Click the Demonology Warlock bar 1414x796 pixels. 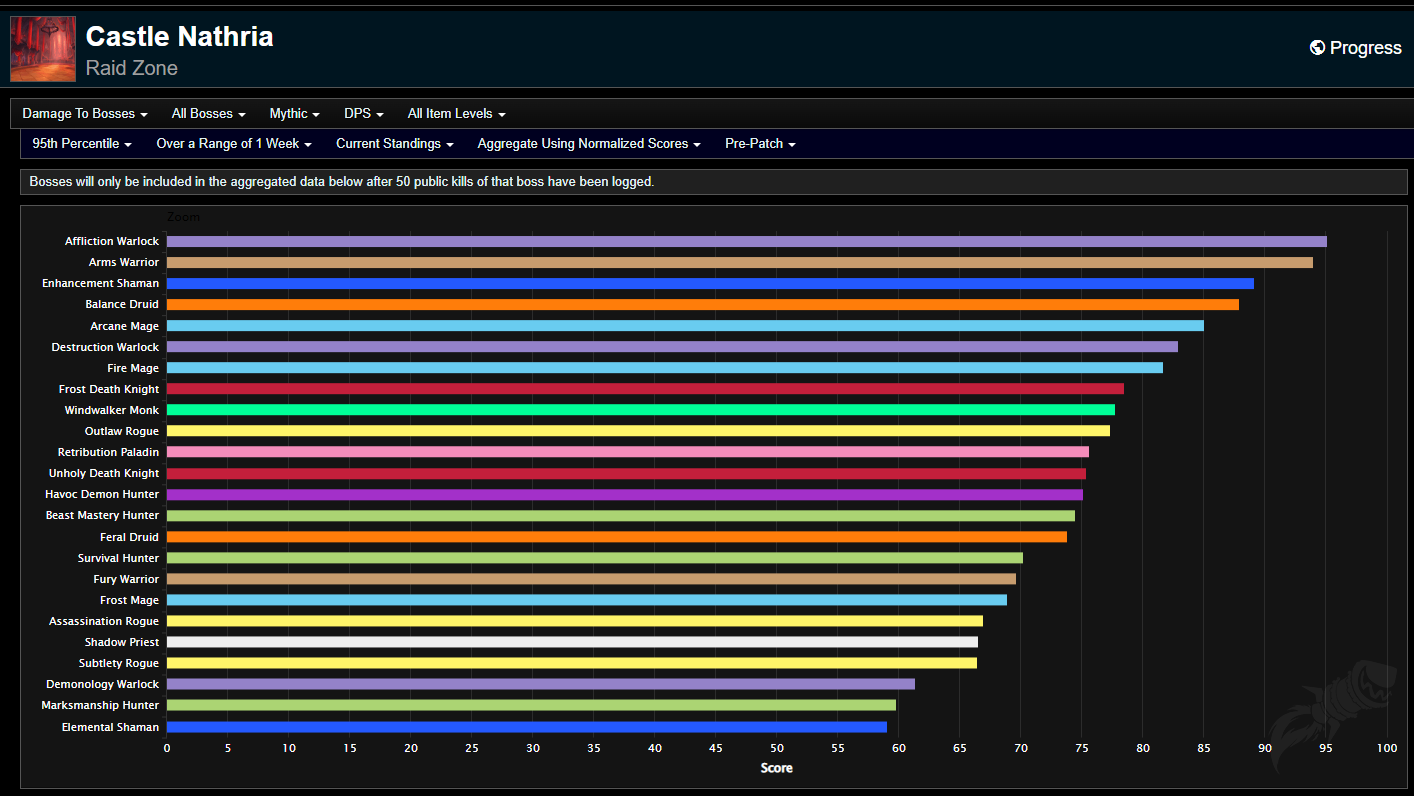tap(541, 684)
